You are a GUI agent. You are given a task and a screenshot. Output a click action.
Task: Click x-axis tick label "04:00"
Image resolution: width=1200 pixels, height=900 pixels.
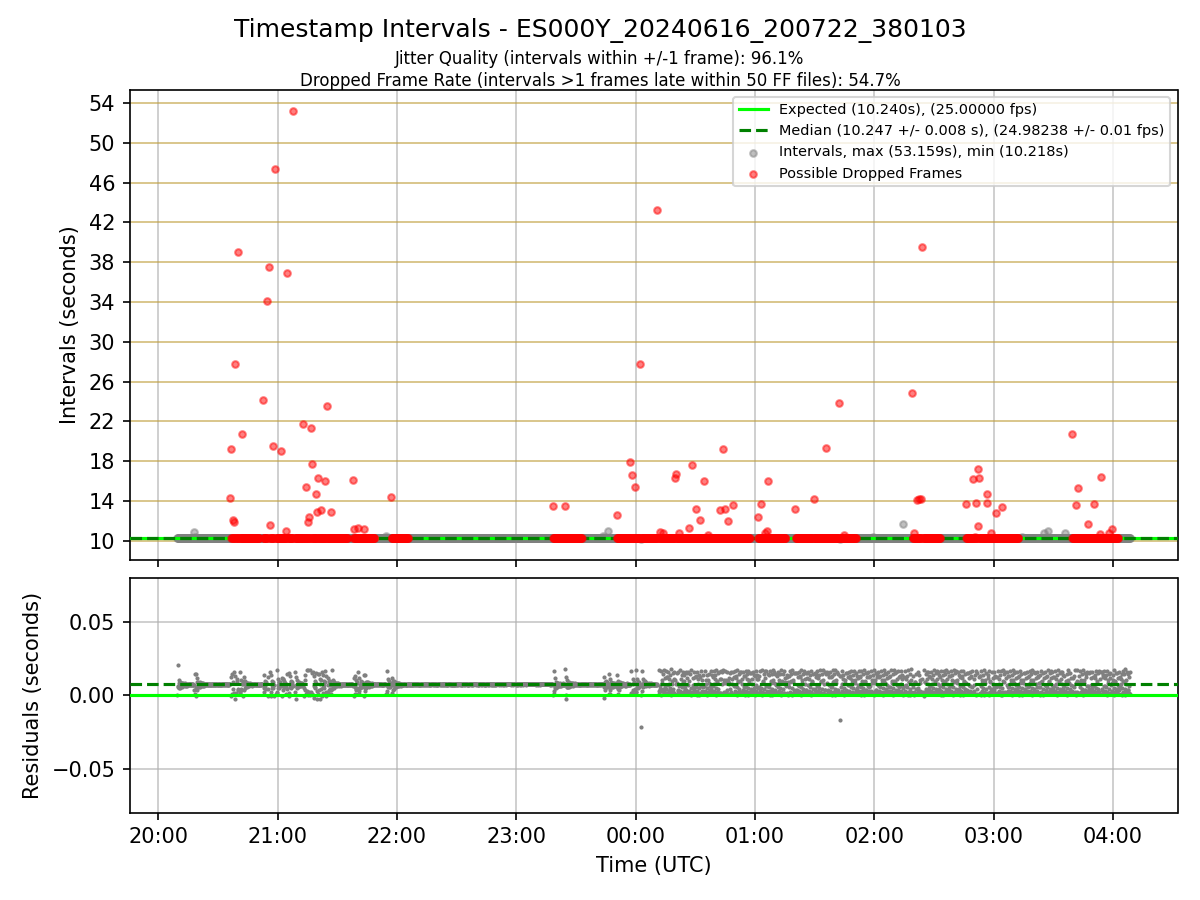click(x=1113, y=835)
